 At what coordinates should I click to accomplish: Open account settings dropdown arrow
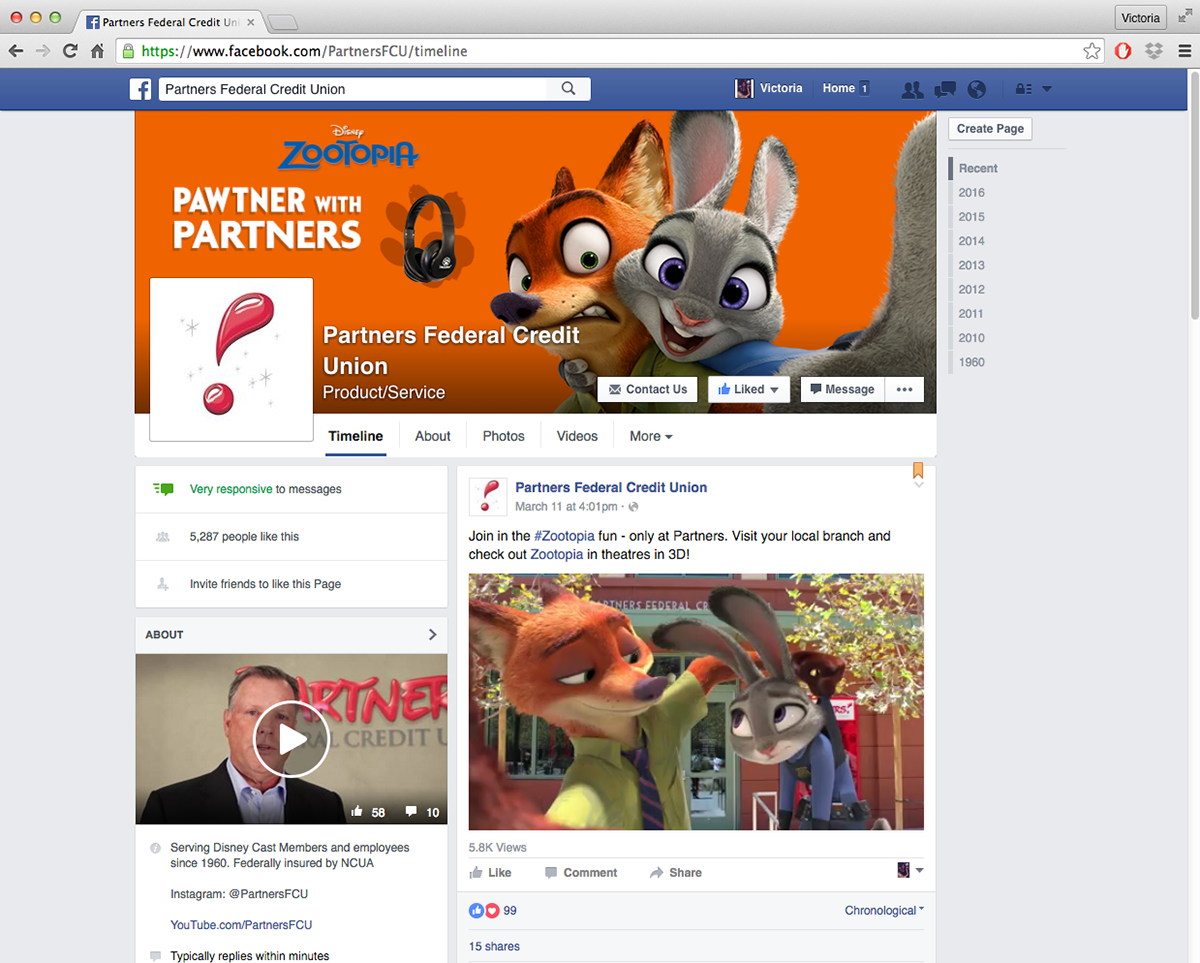tap(1046, 89)
